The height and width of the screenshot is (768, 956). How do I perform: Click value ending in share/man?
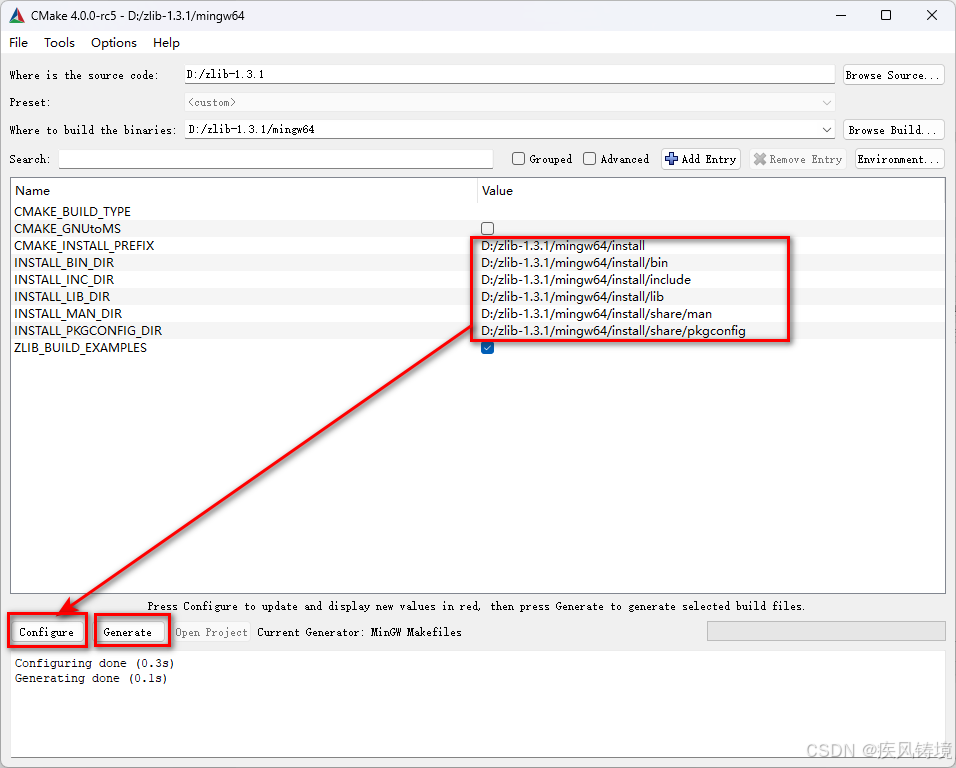click(596, 314)
